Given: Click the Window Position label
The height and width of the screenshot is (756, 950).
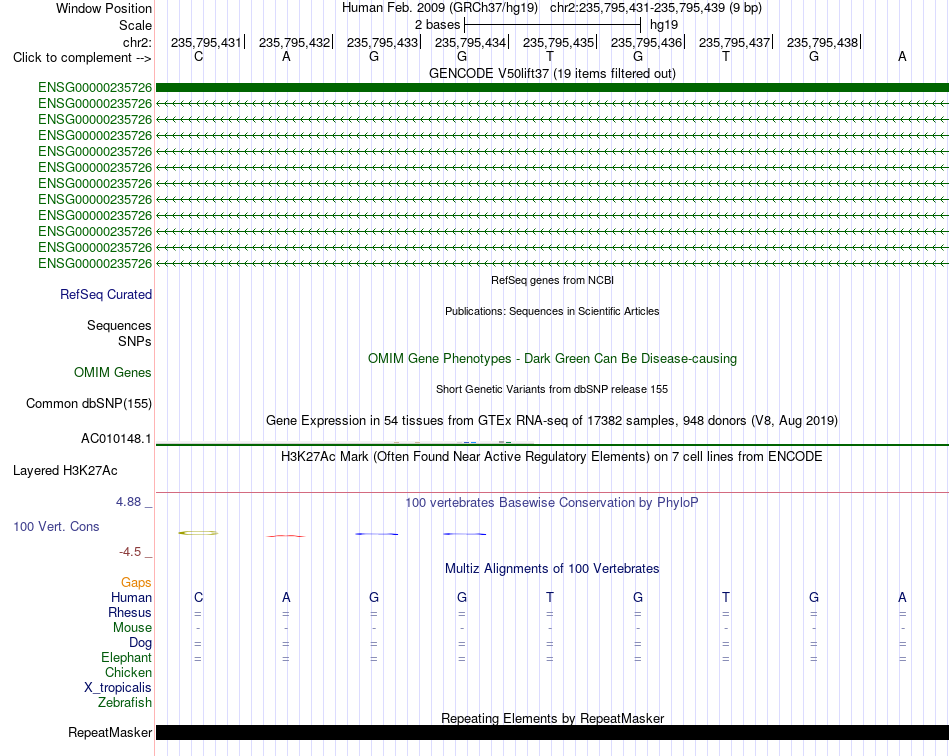Looking at the screenshot, I should click(104, 8).
